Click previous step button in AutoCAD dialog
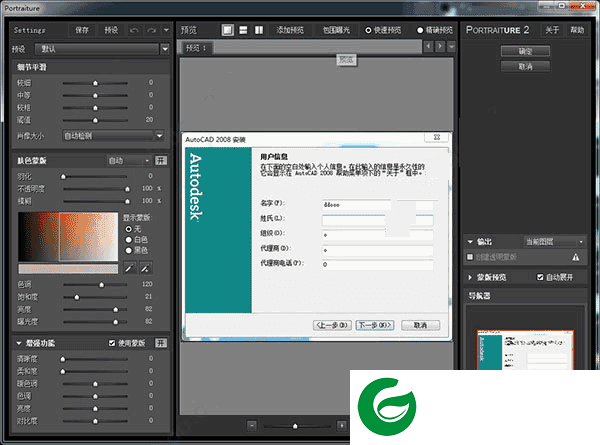 tap(332, 325)
